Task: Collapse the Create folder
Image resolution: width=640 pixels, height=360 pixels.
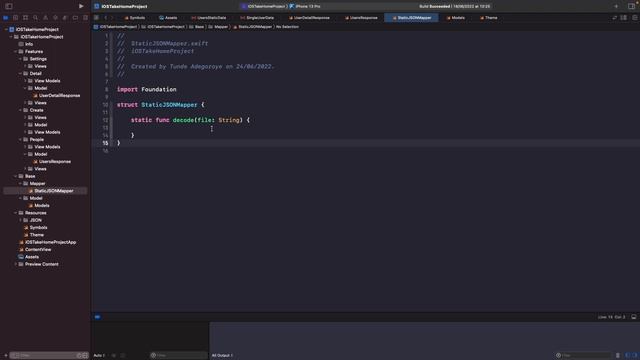Action: [20, 110]
